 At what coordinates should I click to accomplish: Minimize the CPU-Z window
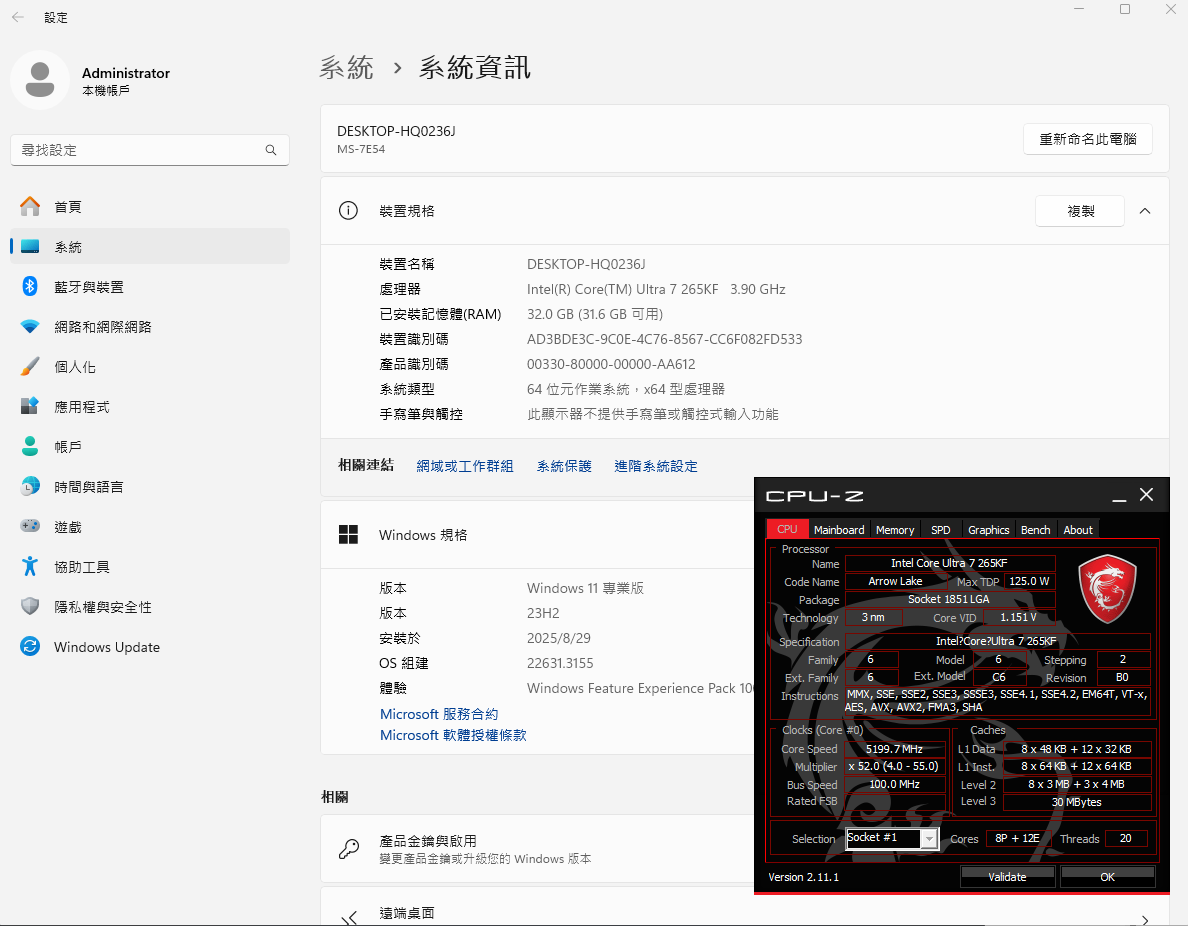(x=1119, y=496)
